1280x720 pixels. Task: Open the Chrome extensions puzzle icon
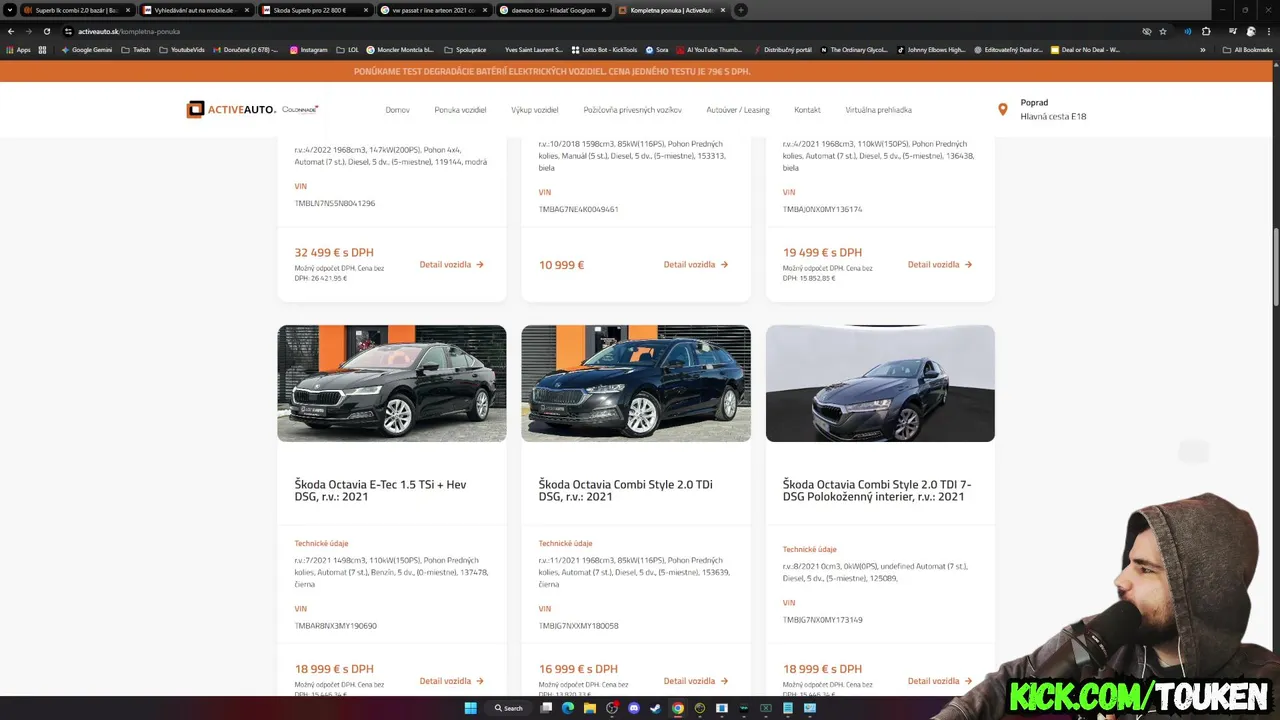(1206, 31)
